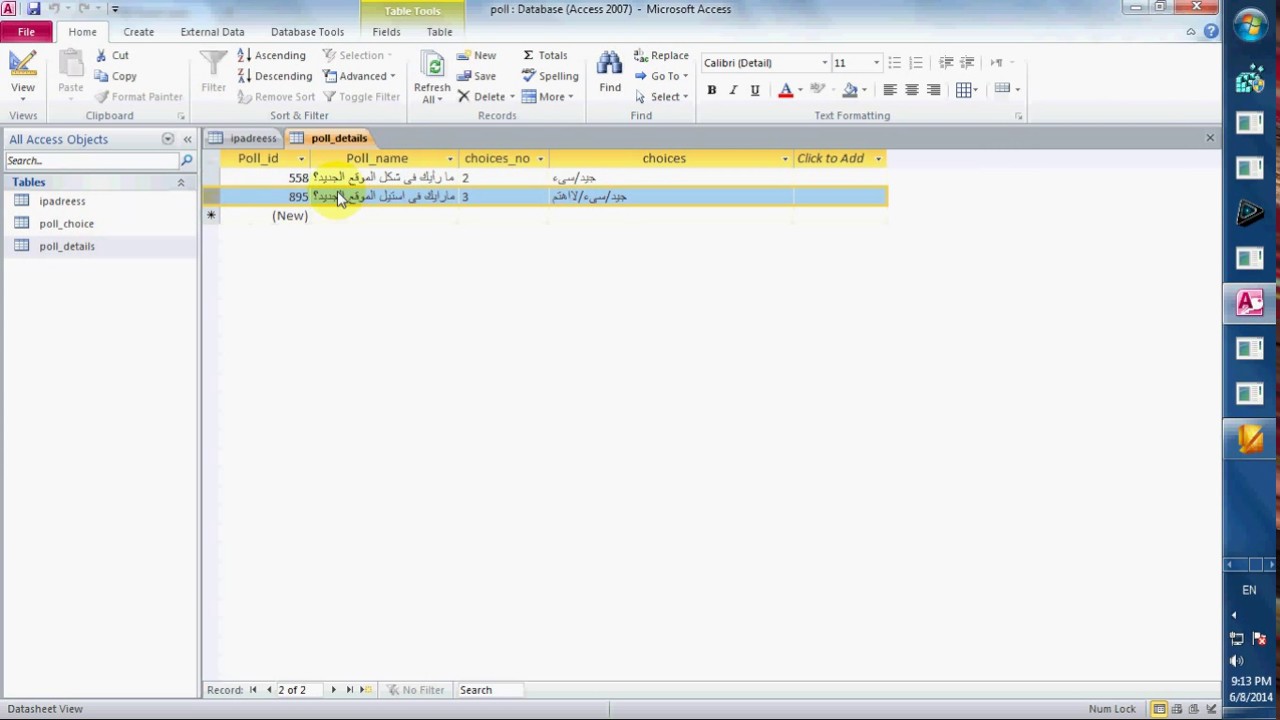Image resolution: width=1280 pixels, height=720 pixels.
Task: Click the EN language indicator
Action: (x=1249, y=590)
